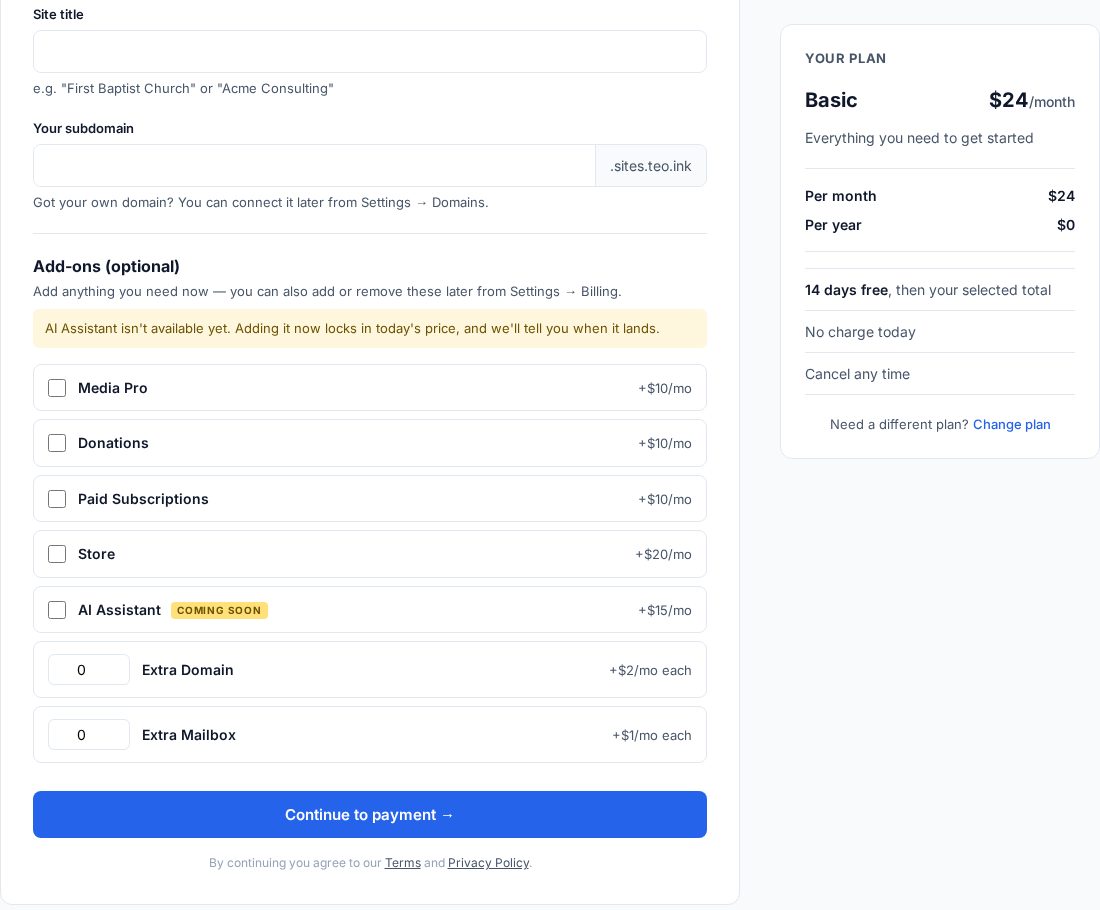This screenshot has width=1100, height=910.
Task: Click the Add-ons (optional) heading
Action: (106, 267)
